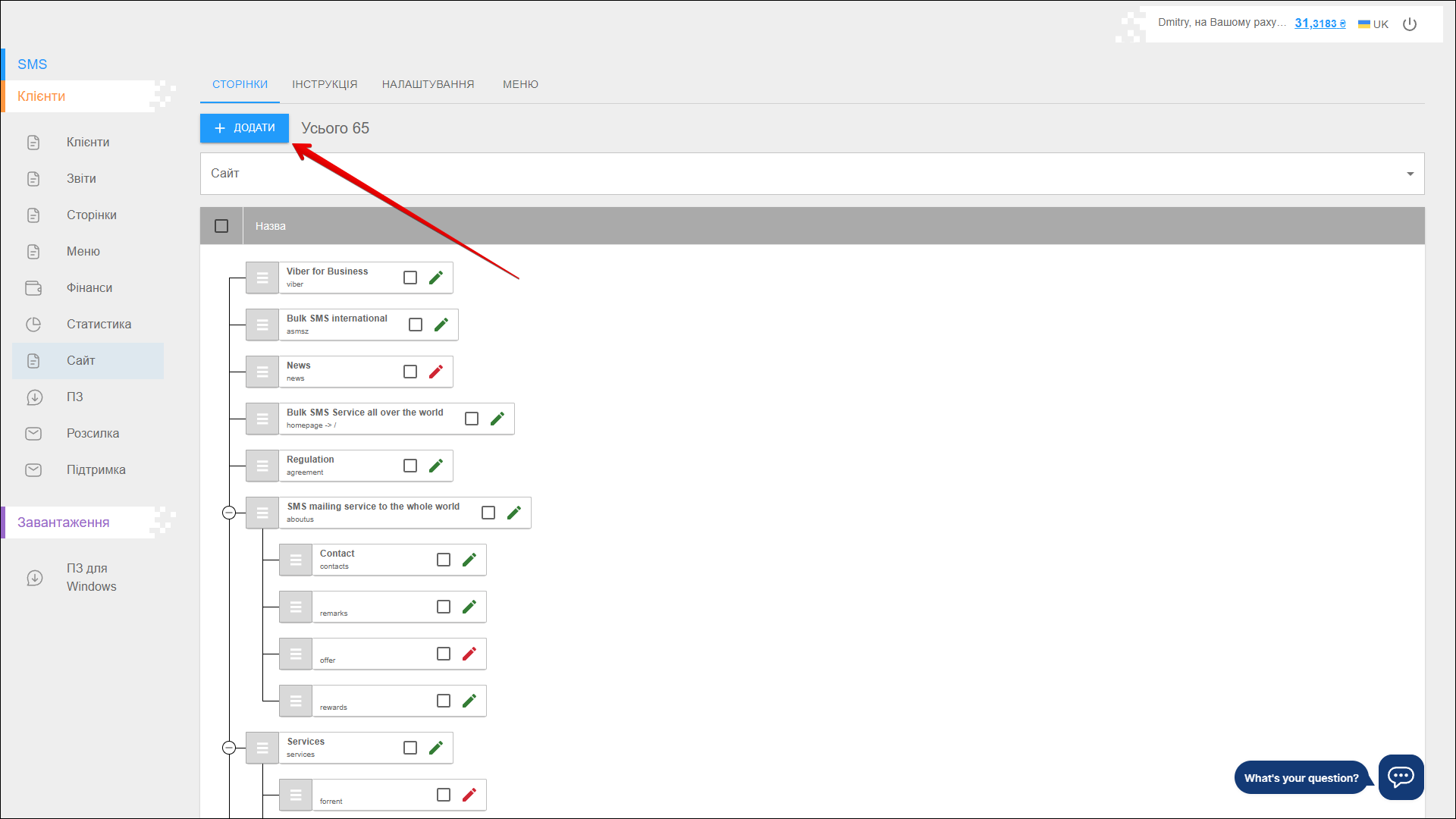Click the account balance link
Viewport: 1456px width, 819px height.
coord(1319,24)
